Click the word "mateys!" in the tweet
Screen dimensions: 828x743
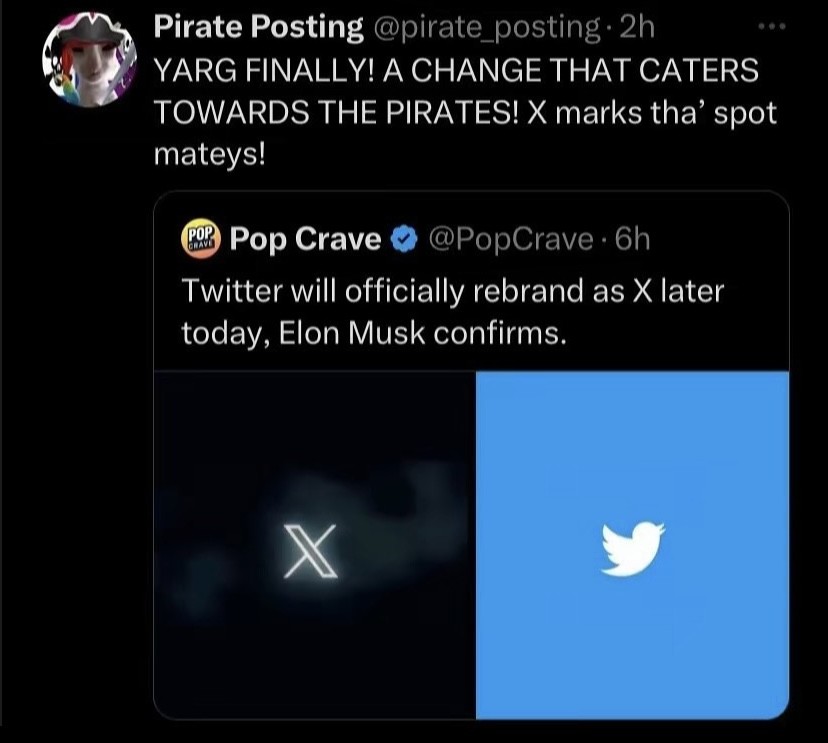pos(206,155)
